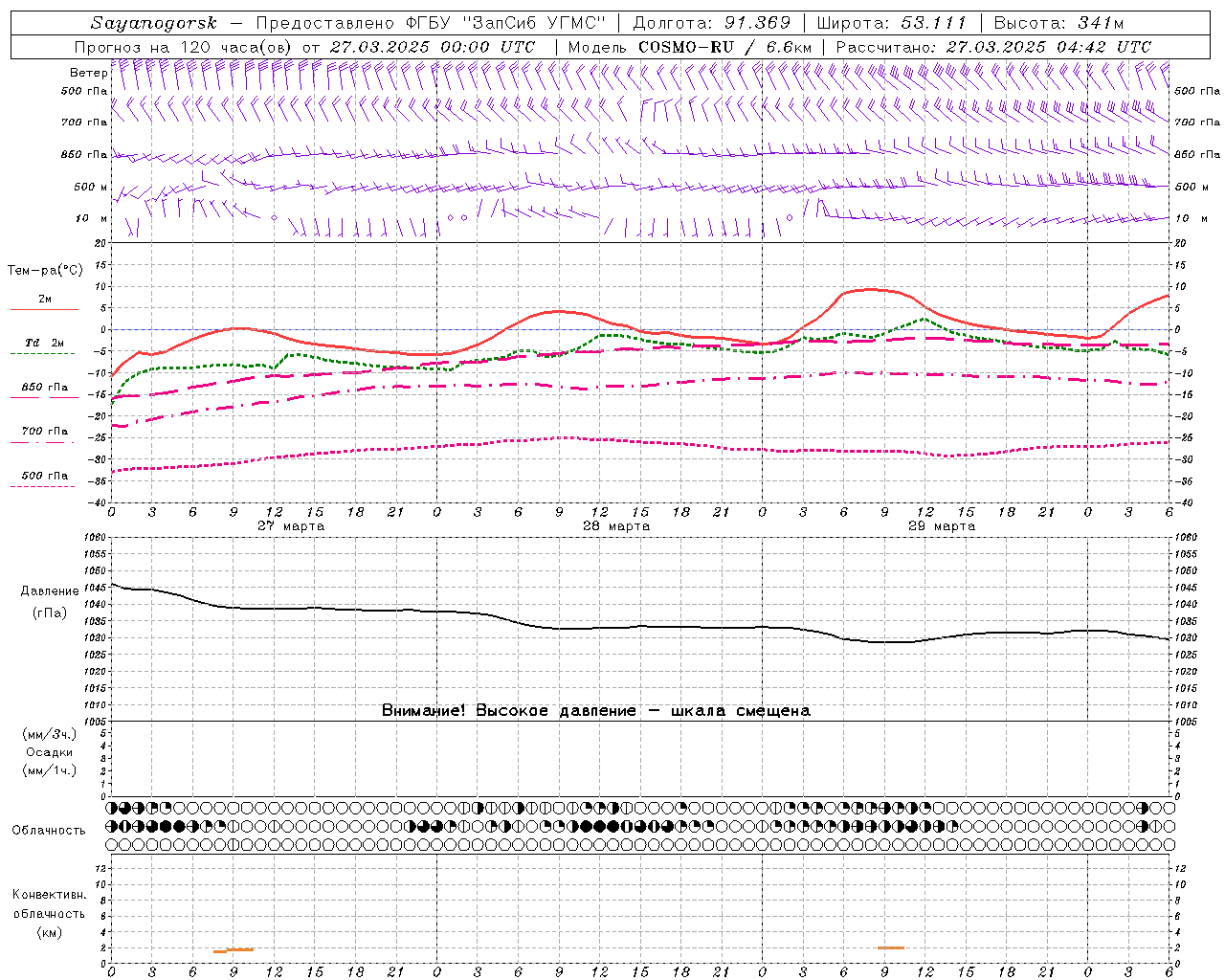Click the "Тем-ра(°C)" temperature axis title
Image resolution: width=1225 pixels, height=980 pixels.
pyautogui.click(x=45, y=271)
